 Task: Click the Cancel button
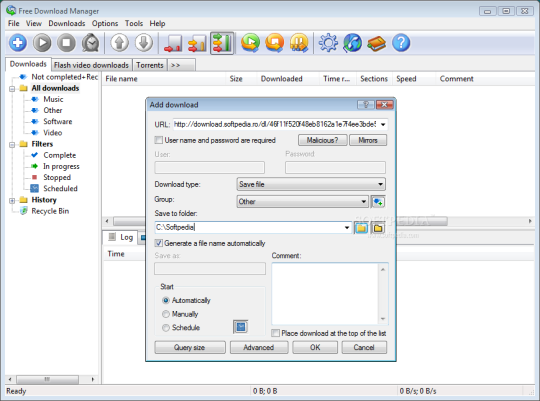(x=364, y=347)
